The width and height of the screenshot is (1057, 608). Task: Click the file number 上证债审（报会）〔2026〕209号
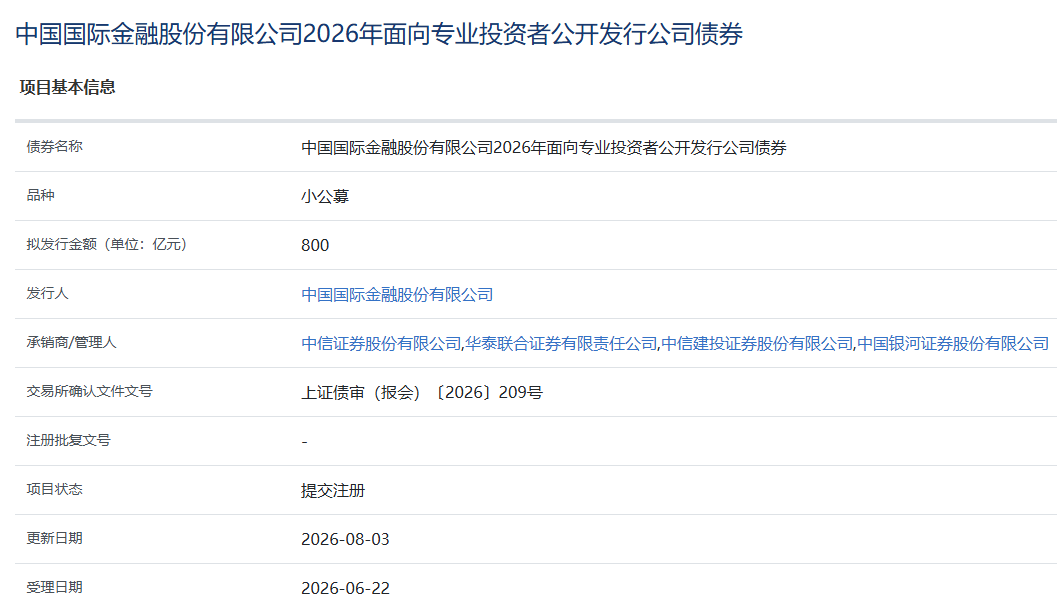pos(421,392)
